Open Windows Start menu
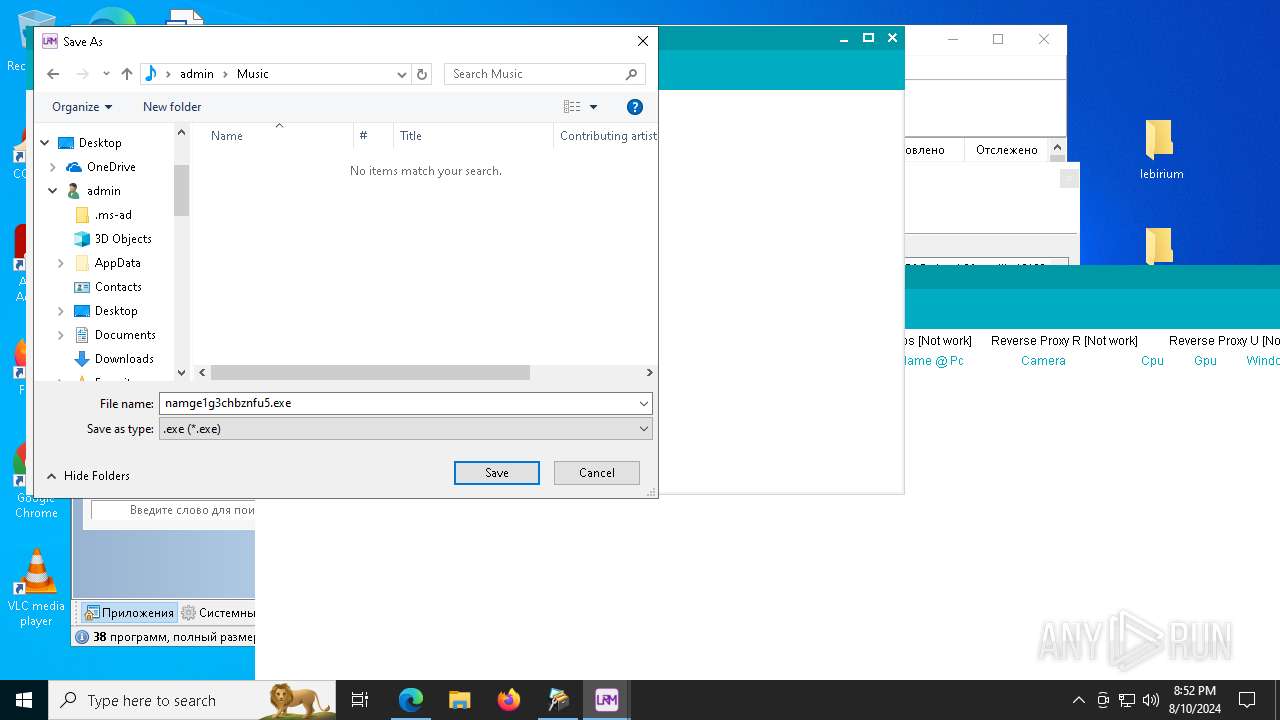Image resolution: width=1280 pixels, height=720 pixels. tap(24, 700)
